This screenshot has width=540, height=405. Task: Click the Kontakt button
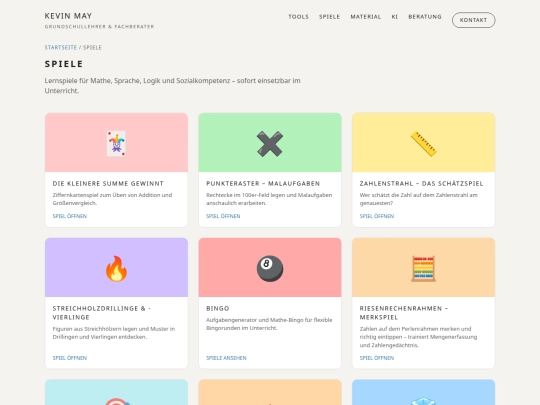474,20
